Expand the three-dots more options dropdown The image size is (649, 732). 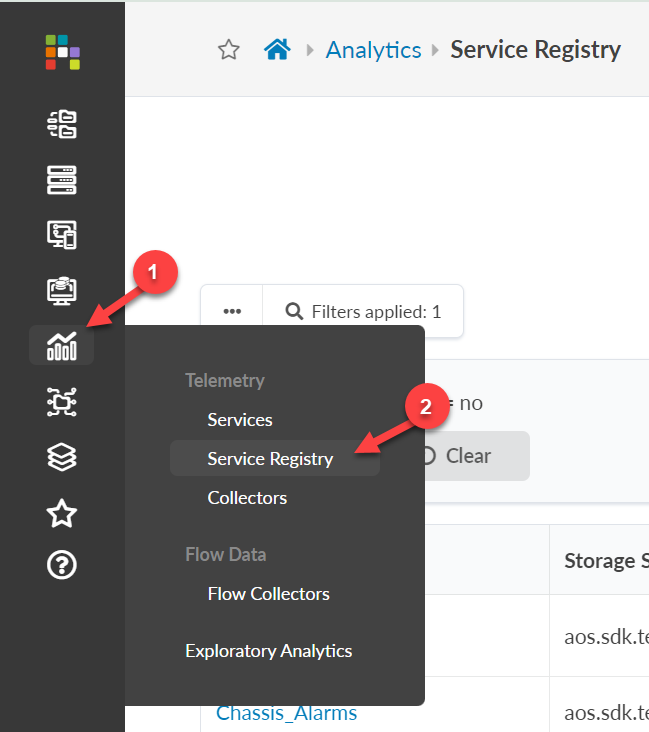[232, 312]
